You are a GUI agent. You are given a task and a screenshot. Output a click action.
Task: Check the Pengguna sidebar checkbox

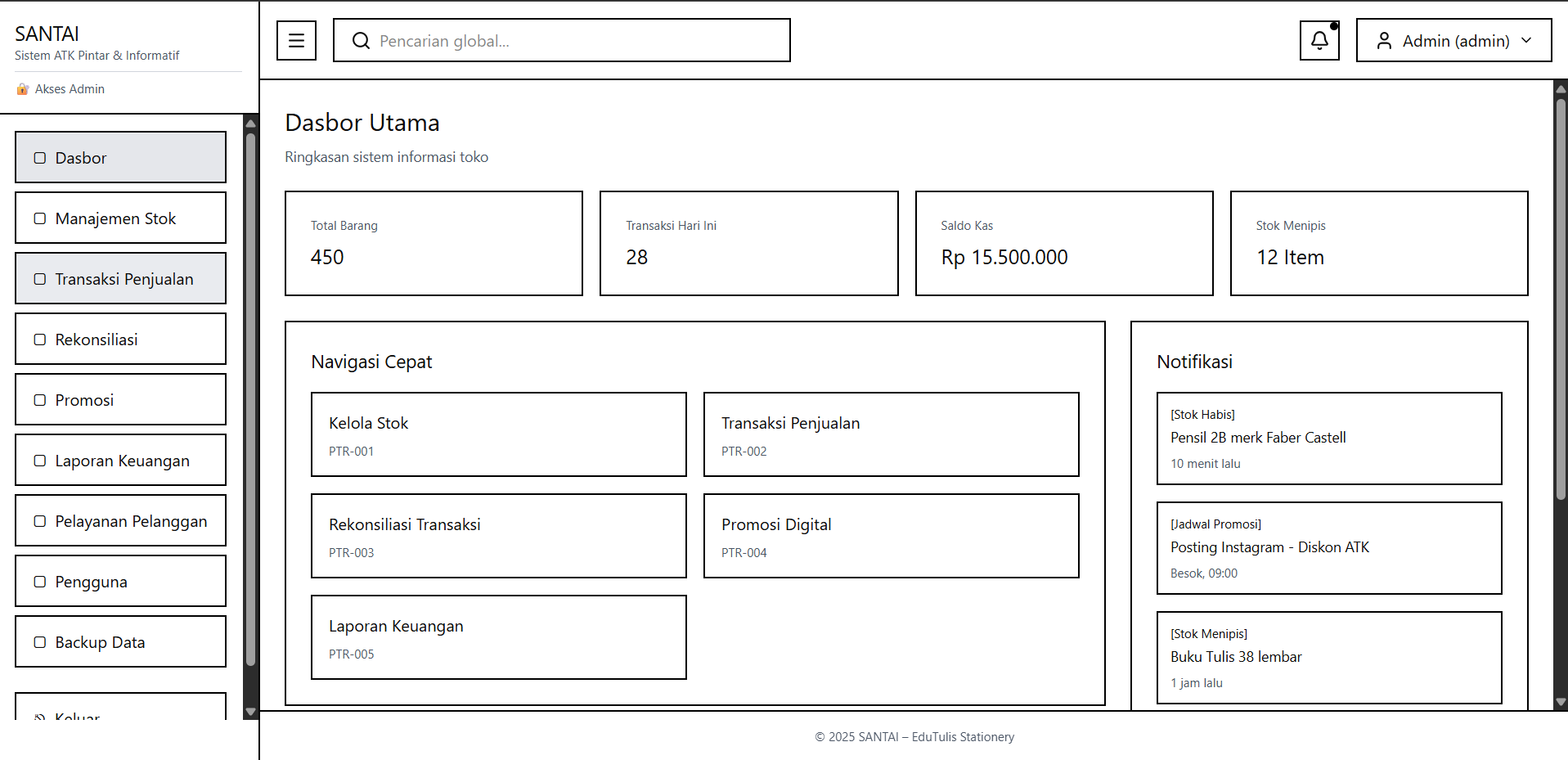click(x=38, y=581)
